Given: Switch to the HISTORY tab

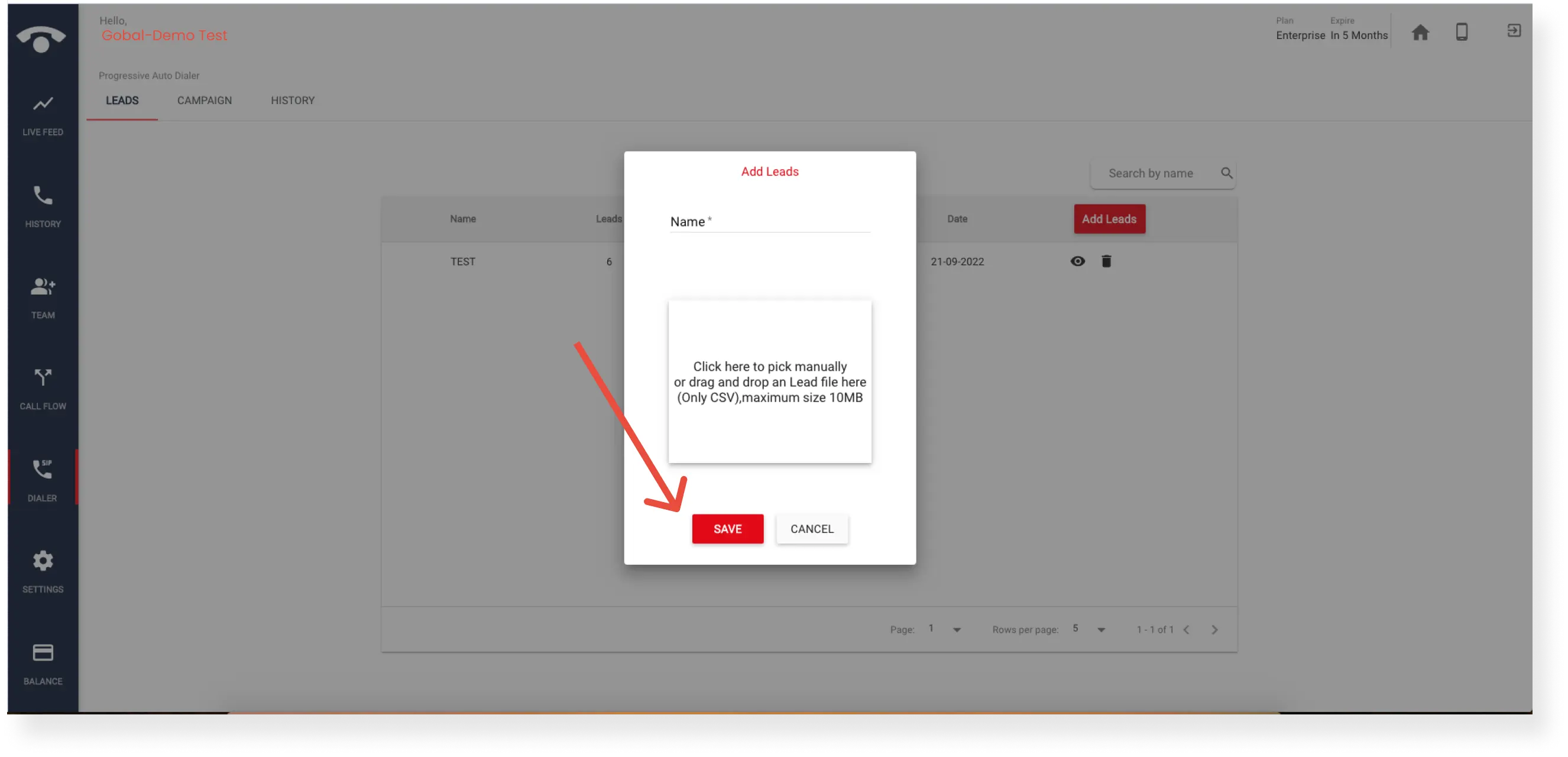Looking at the screenshot, I should pos(292,101).
